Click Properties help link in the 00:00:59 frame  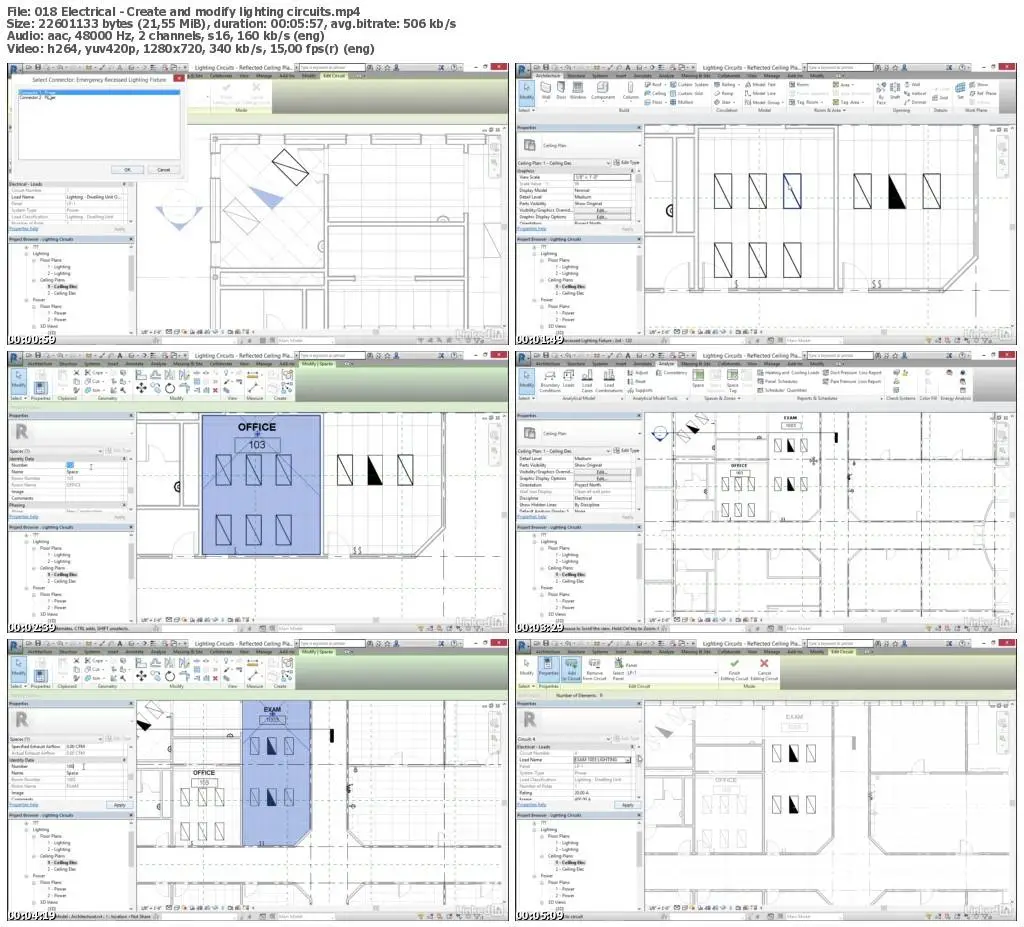click(24, 229)
